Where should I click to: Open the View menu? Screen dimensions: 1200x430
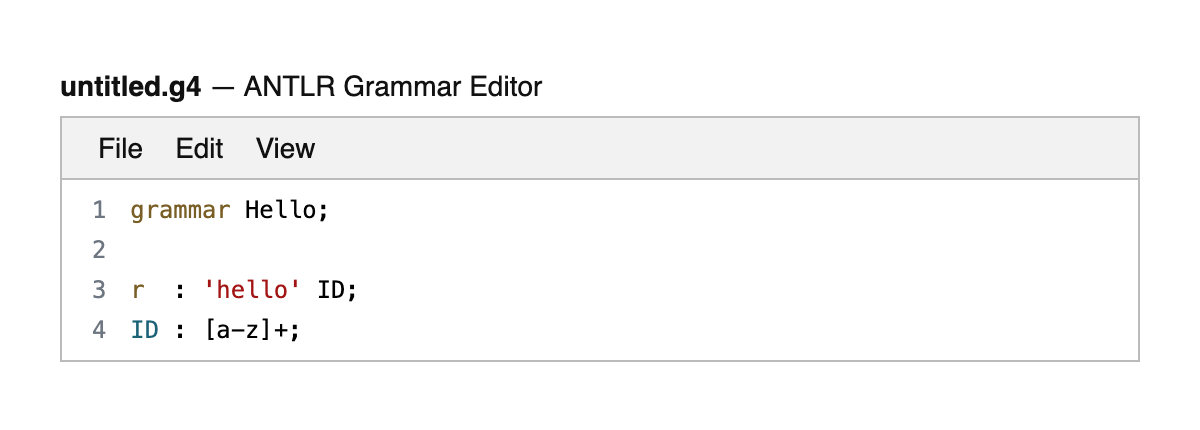[x=285, y=149]
